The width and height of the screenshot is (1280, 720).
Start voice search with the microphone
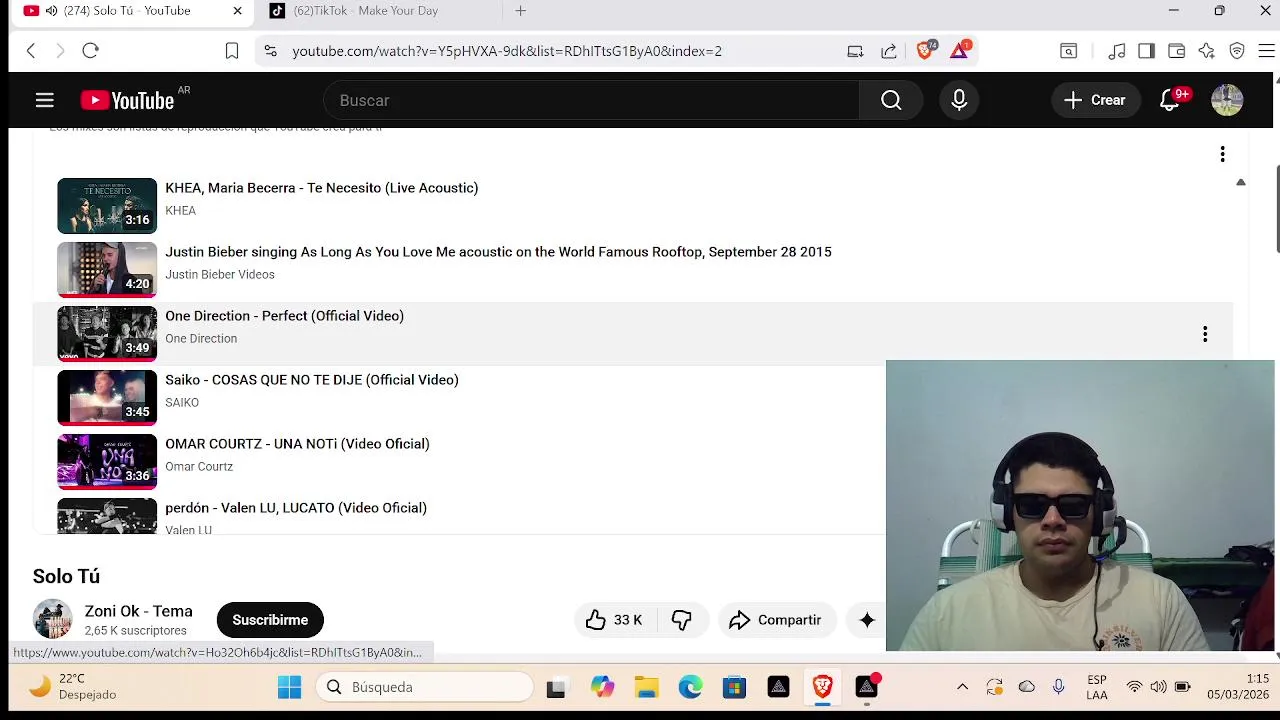[959, 100]
